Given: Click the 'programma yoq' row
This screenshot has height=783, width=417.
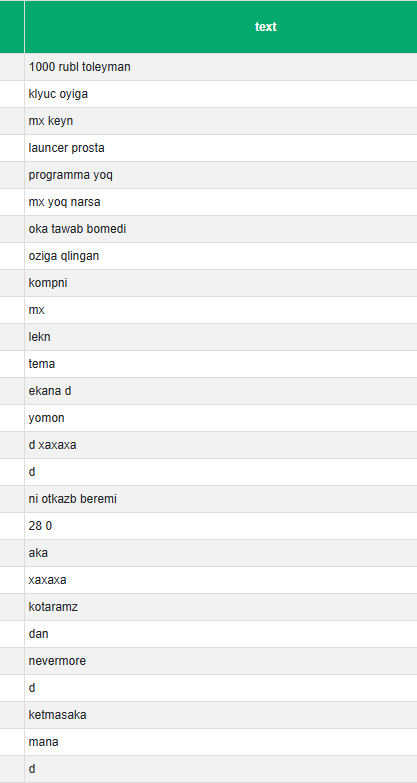Looking at the screenshot, I should click(221, 175).
